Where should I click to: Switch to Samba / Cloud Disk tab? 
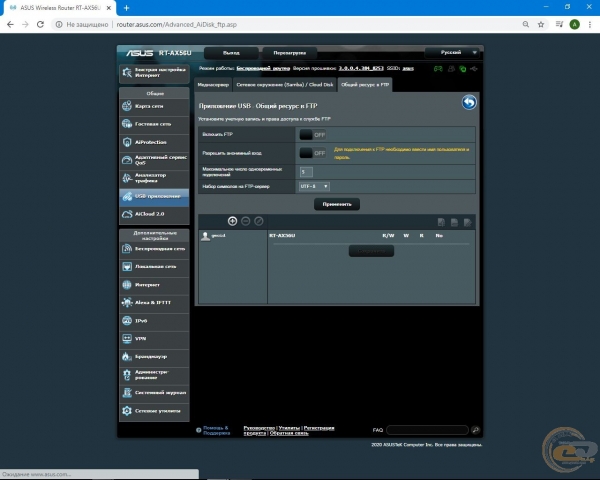click(285, 85)
